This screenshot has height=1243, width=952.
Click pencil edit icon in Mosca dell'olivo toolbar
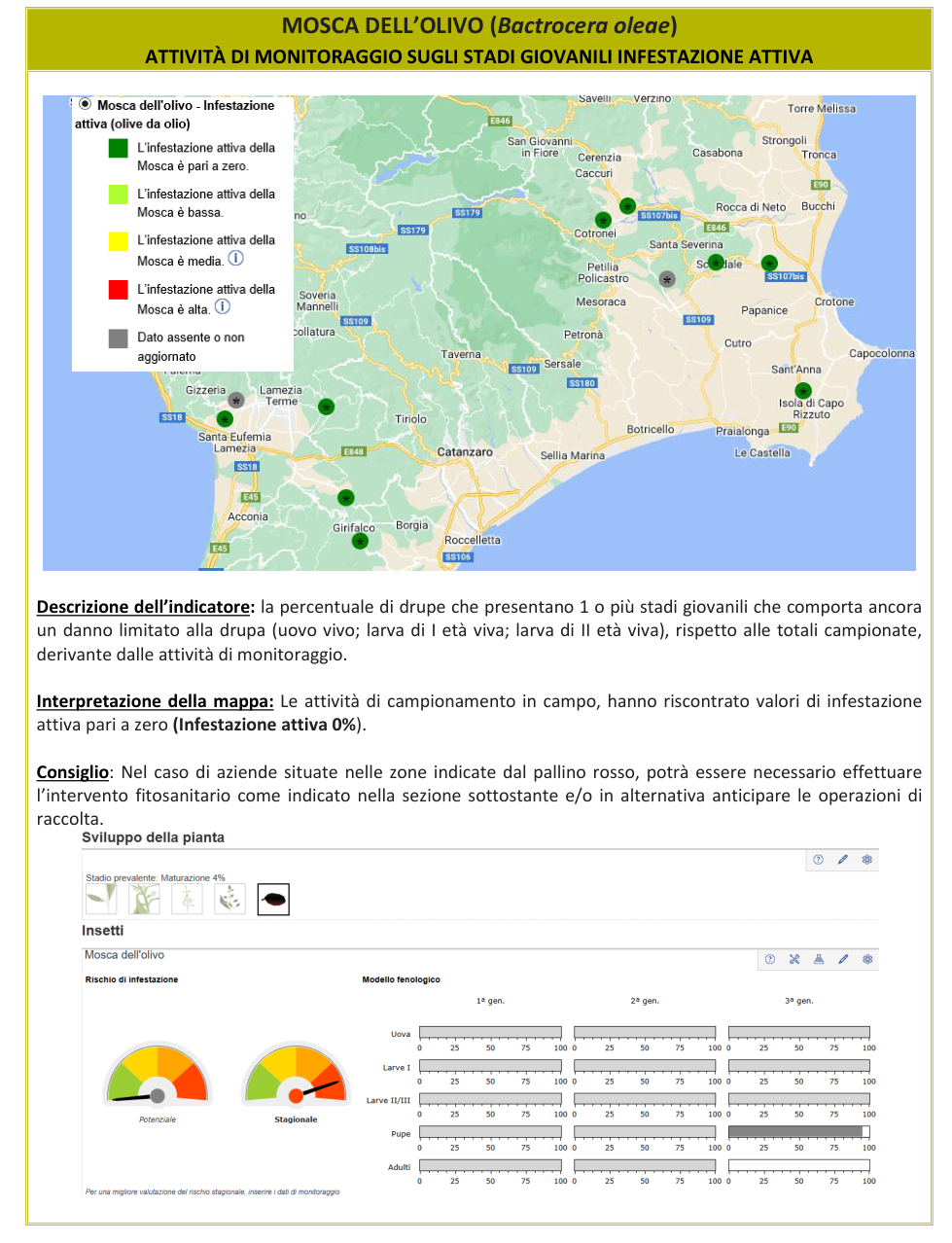[x=843, y=959]
